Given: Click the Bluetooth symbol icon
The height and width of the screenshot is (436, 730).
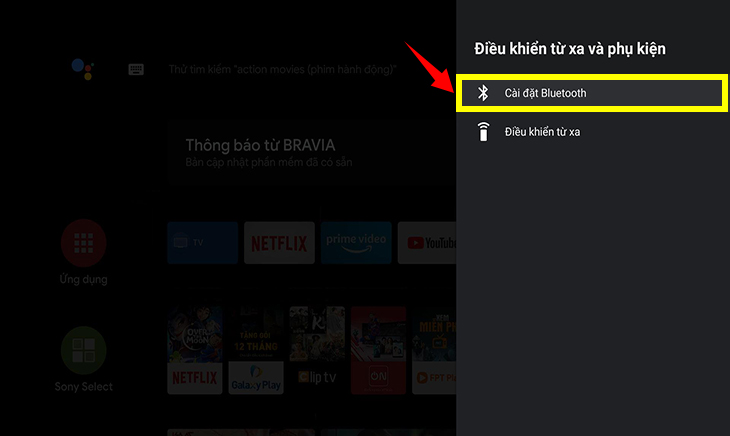Looking at the screenshot, I should [483, 93].
